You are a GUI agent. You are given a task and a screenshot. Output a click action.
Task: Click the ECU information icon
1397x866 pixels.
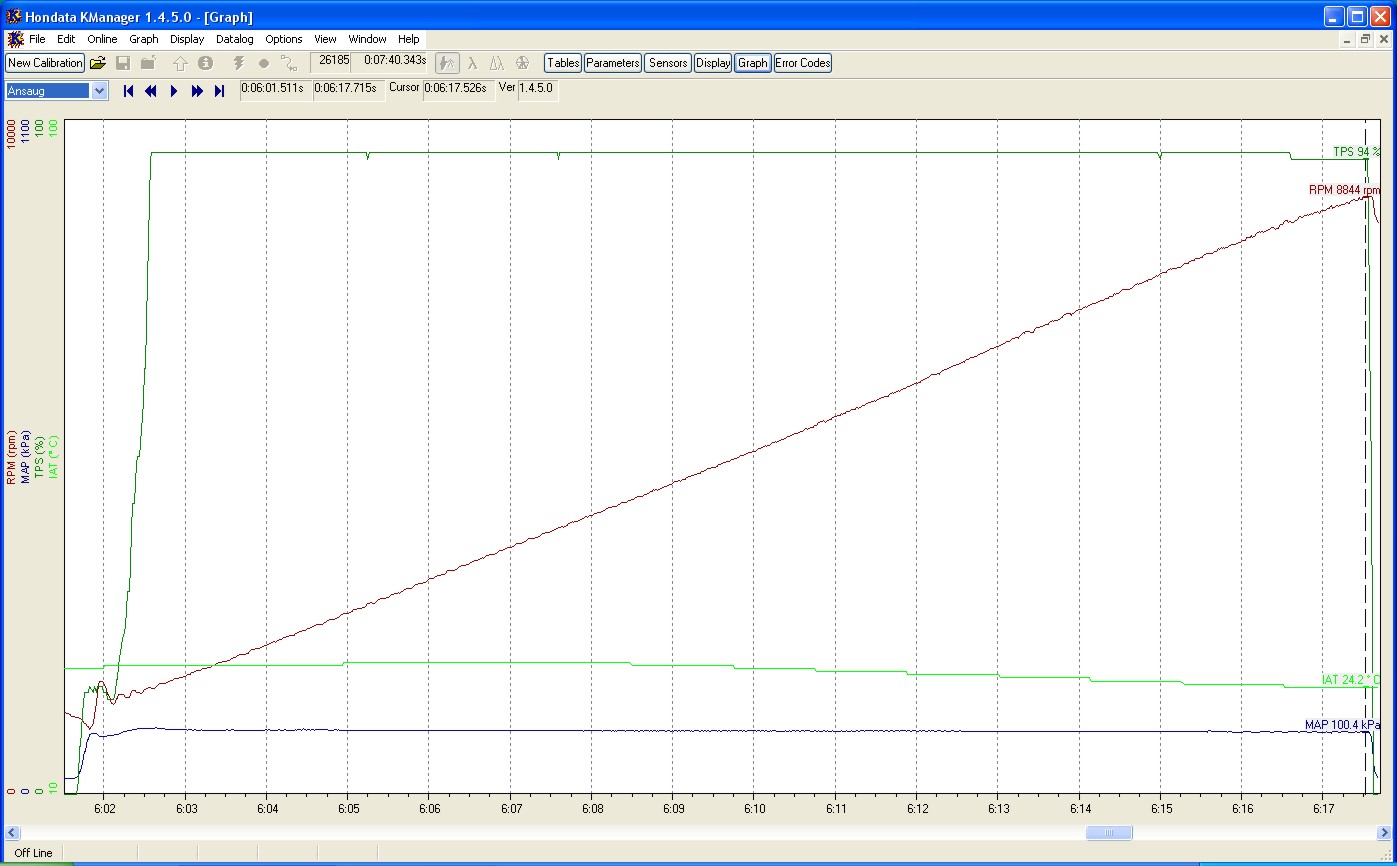205,63
